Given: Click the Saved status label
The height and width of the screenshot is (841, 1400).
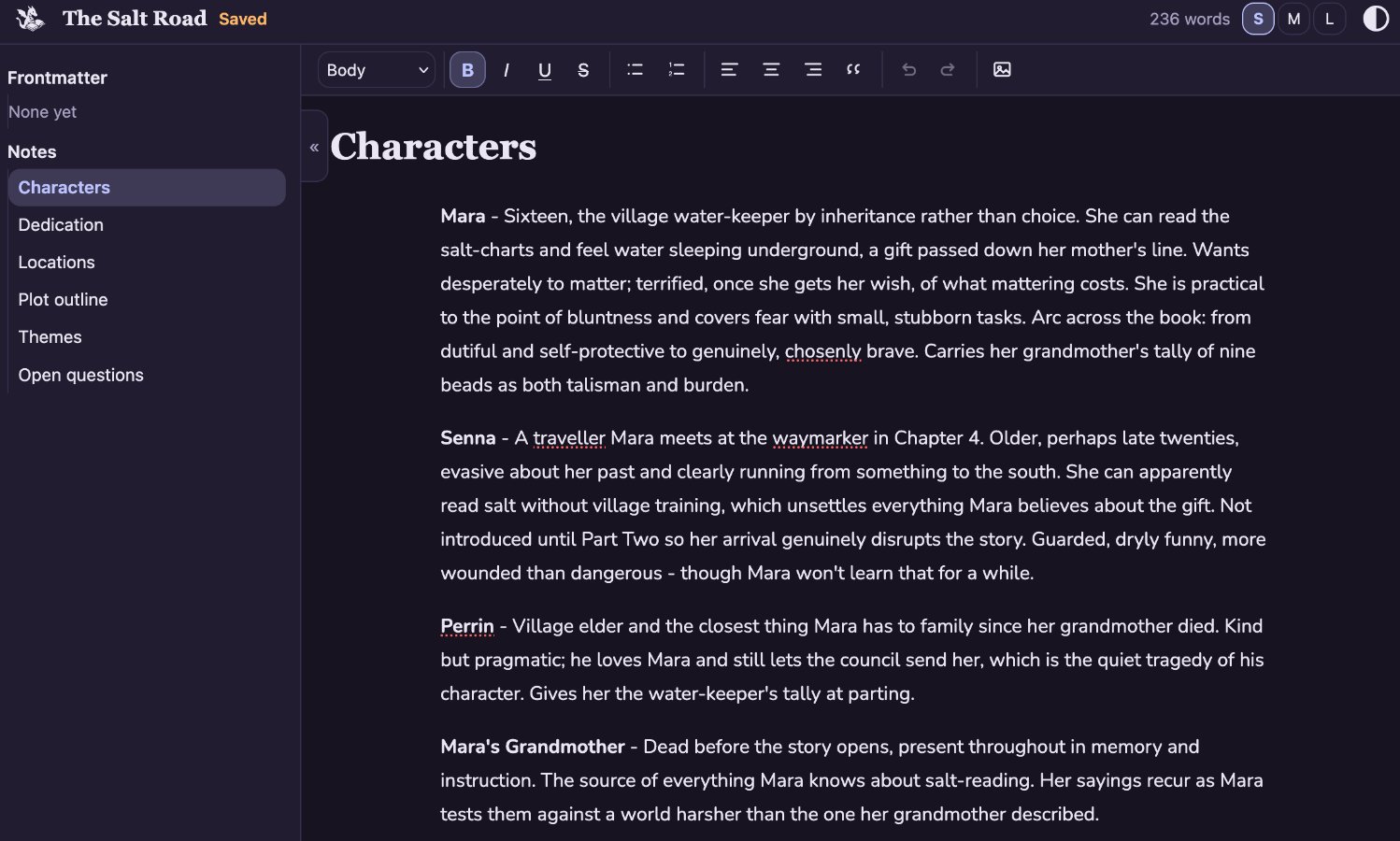Looking at the screenshot, I should coord(243,19).
